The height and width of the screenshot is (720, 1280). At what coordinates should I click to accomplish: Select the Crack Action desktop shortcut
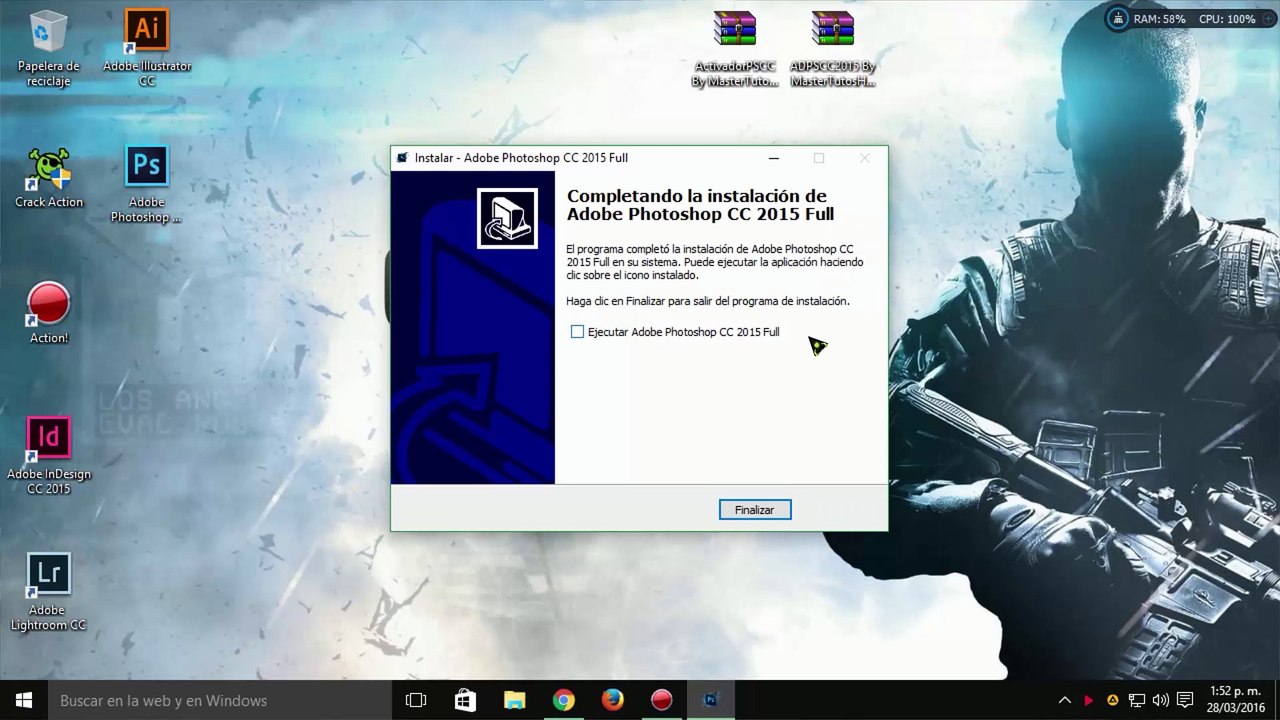click(49, 178)
